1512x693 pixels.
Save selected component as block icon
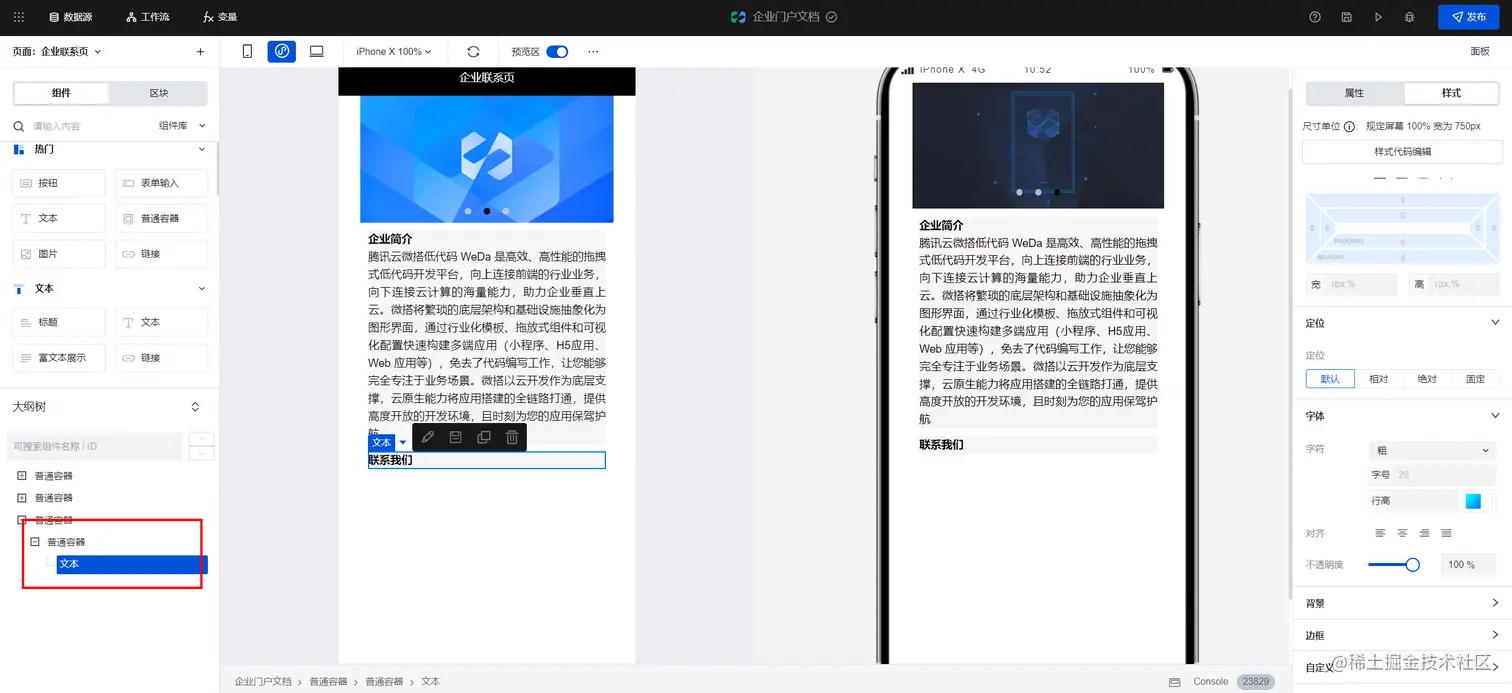[456, 437]
